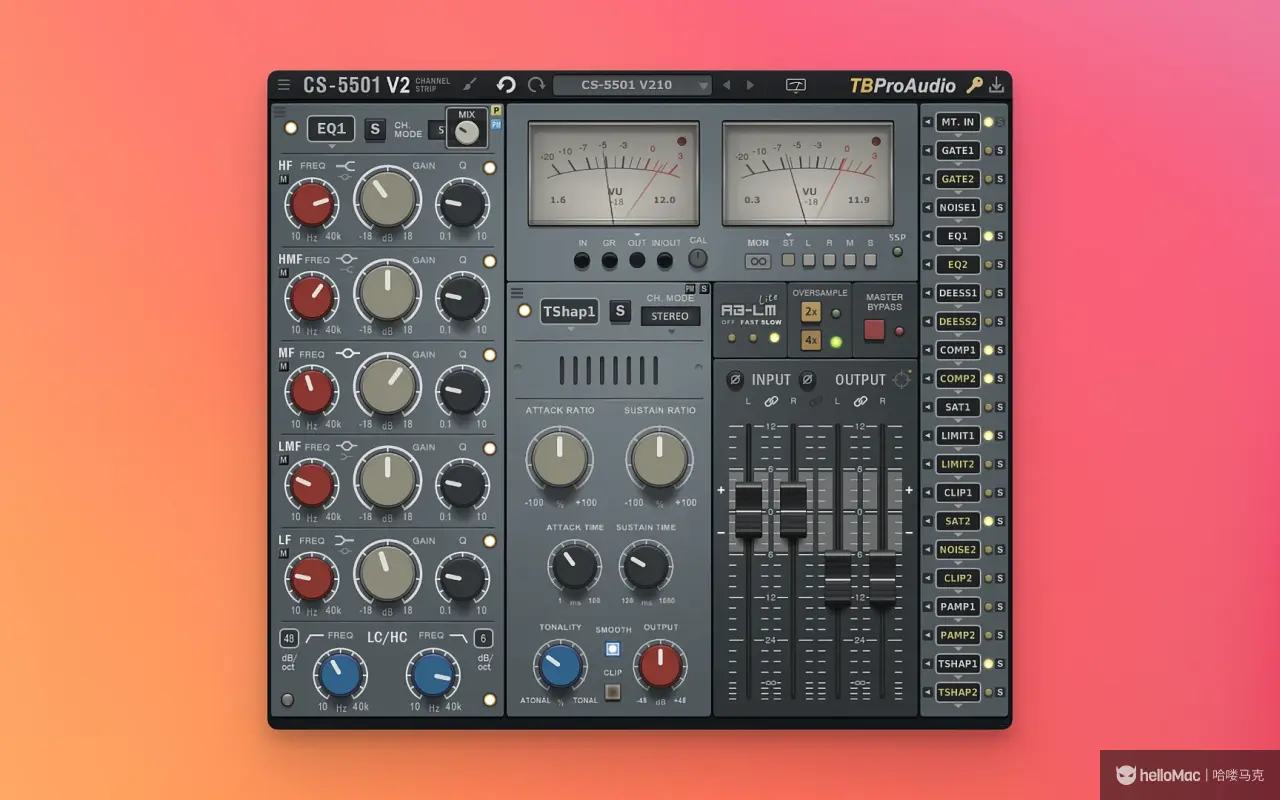This screenshot has height=800, width=1280.
Task: Expand the arrow below EQ1 module name
Action: [332, 145]
